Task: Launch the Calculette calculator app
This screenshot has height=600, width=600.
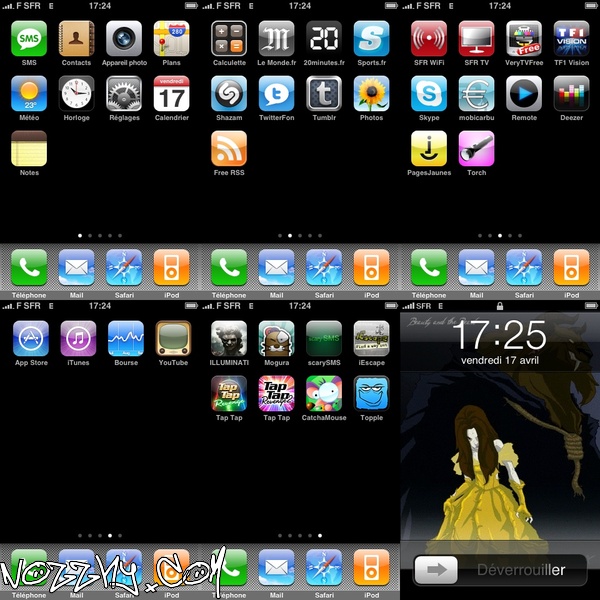Action: pyautogui.click(x=229, y=39)
